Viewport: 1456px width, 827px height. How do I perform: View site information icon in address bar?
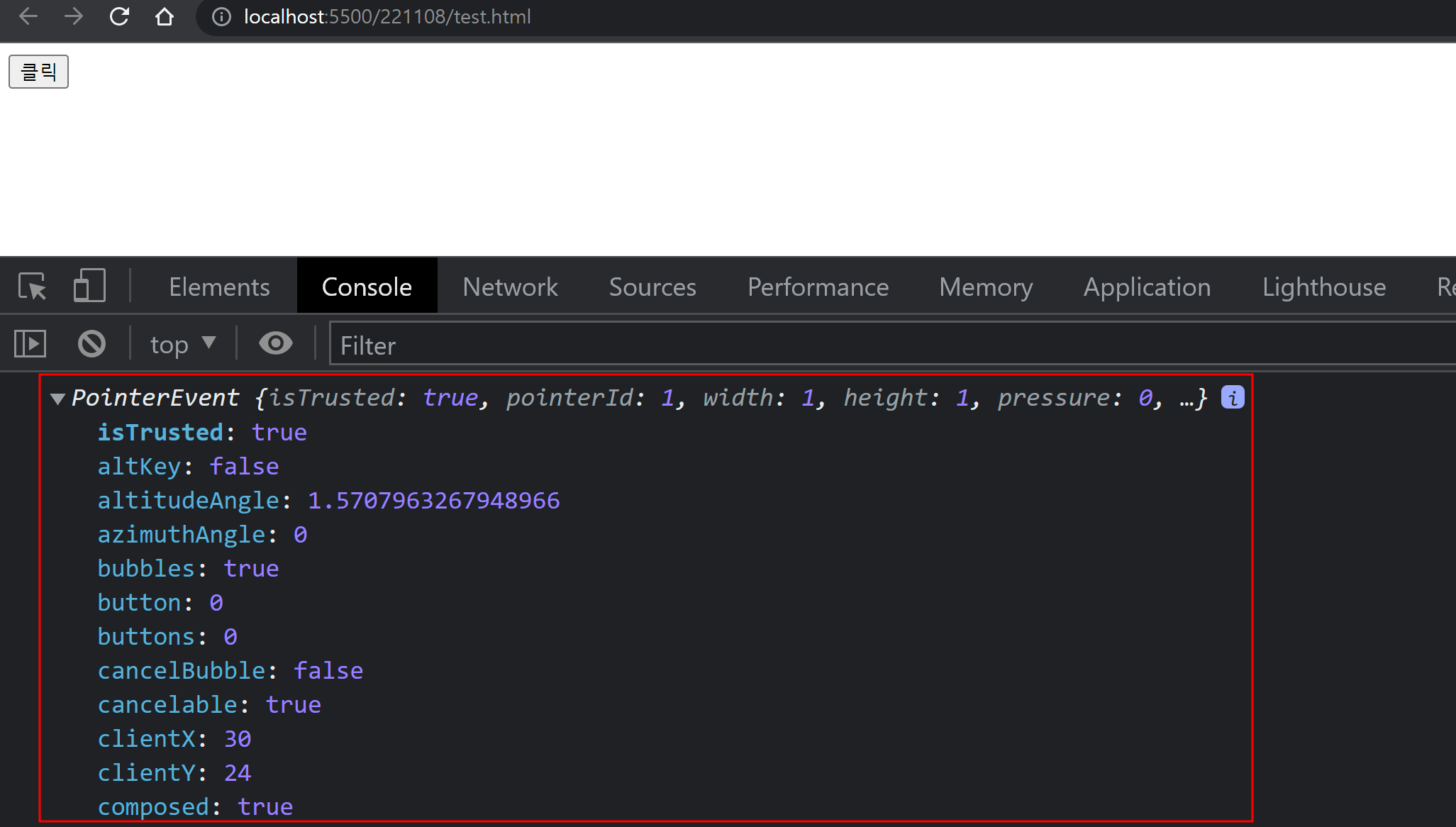click(221, 16)
